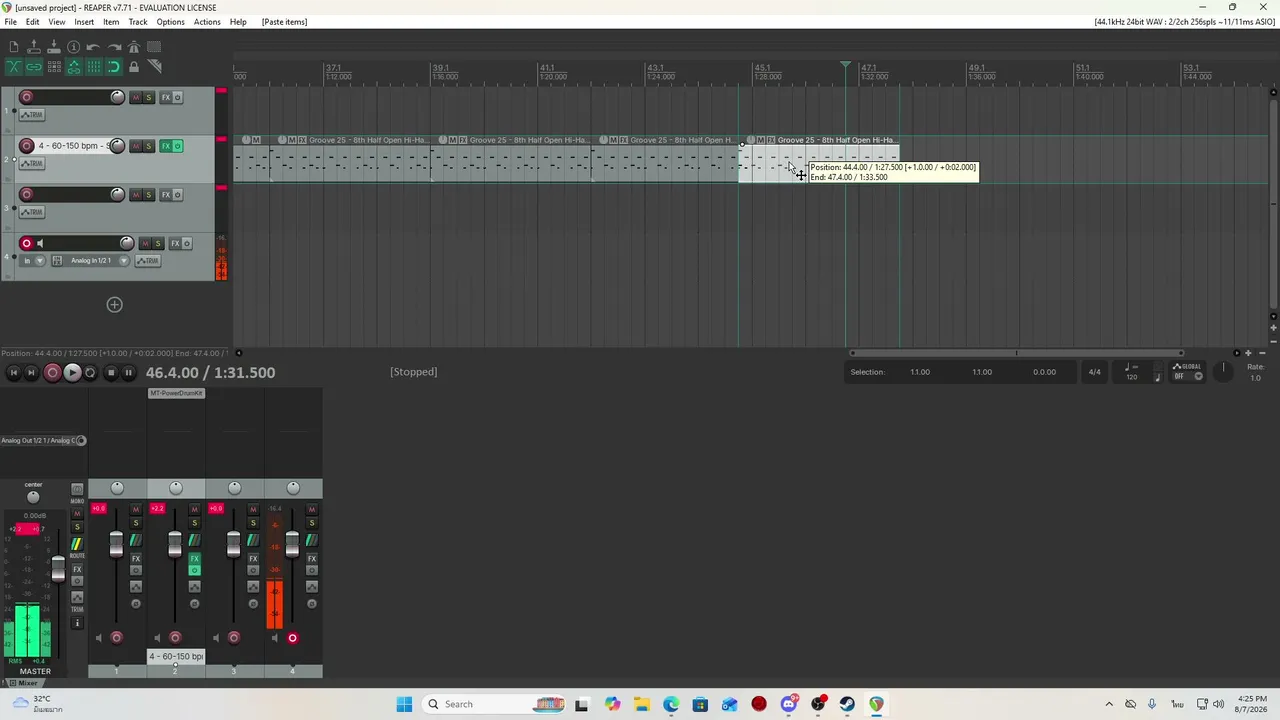This screenshot has height=720, width=1280.
Task: Click the transport Pause button
Action: pyautogui.click(x=128, y=372)
